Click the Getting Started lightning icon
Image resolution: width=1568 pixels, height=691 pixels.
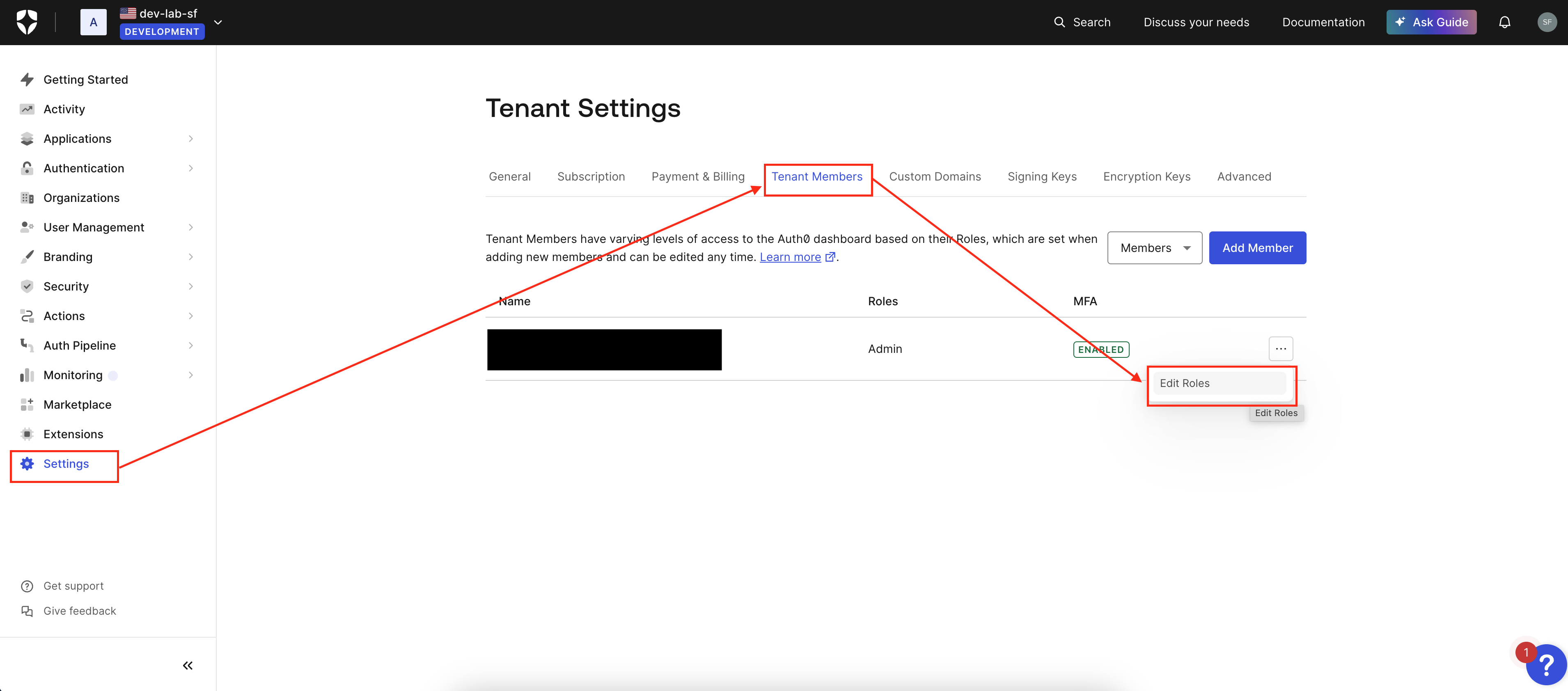click(x=27, y=80)
